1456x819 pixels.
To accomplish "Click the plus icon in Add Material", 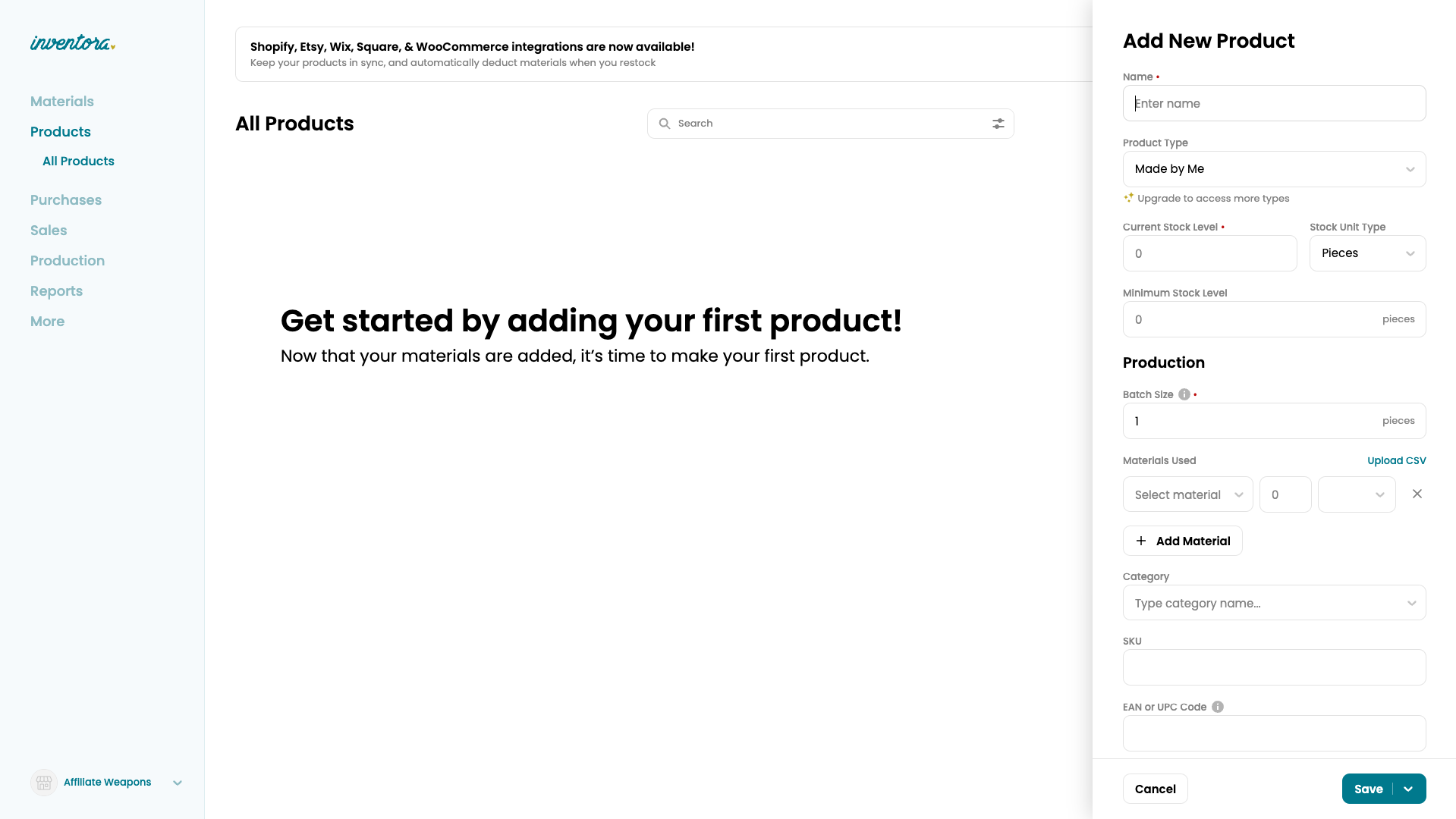I will tap(1140, 541).
